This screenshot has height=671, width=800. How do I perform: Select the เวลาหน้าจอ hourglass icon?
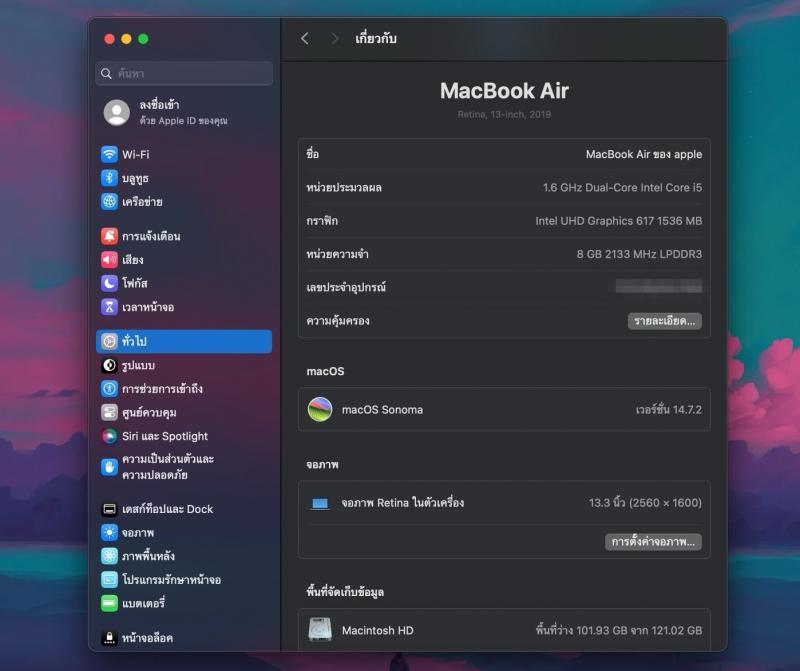110,307
